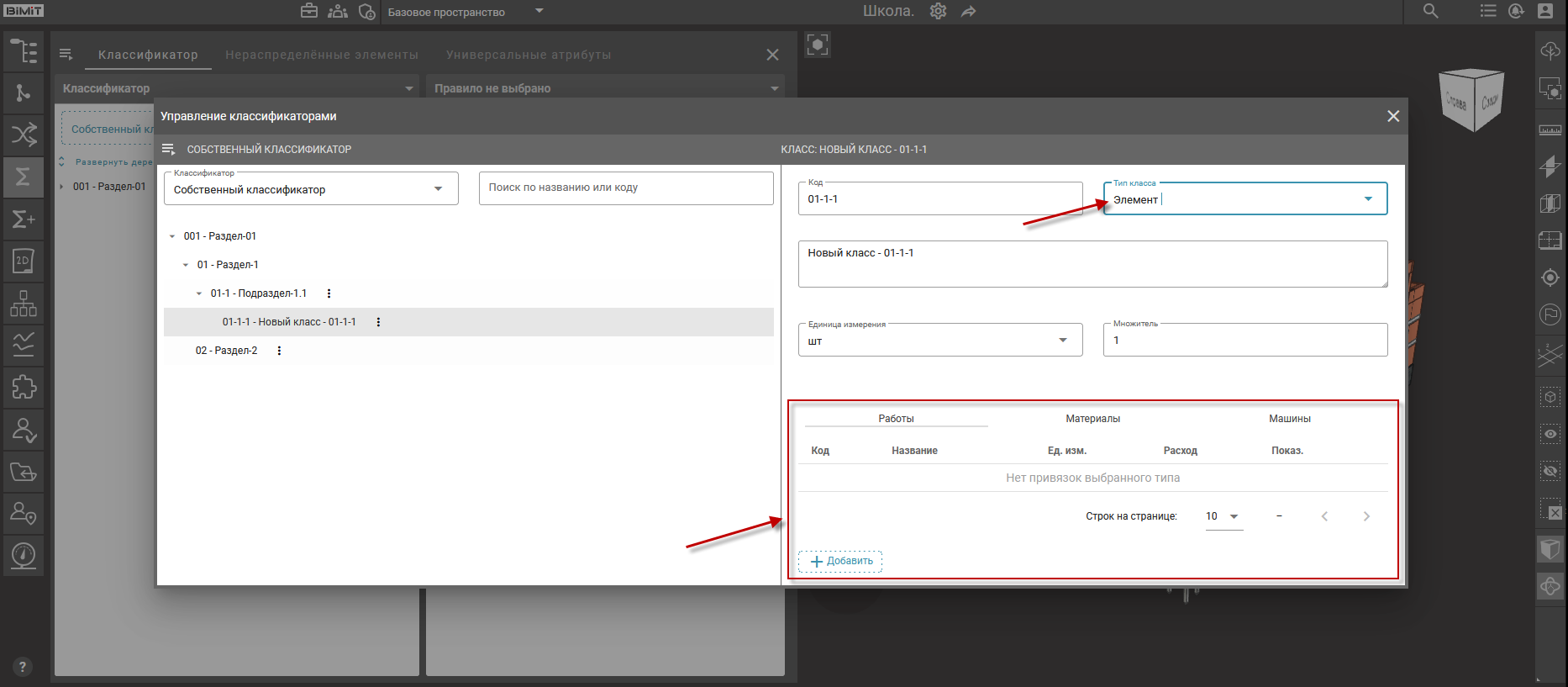Click the shuffle arrows icon in left sidebar
1568x687 pixels.
[x=24, y=135]
